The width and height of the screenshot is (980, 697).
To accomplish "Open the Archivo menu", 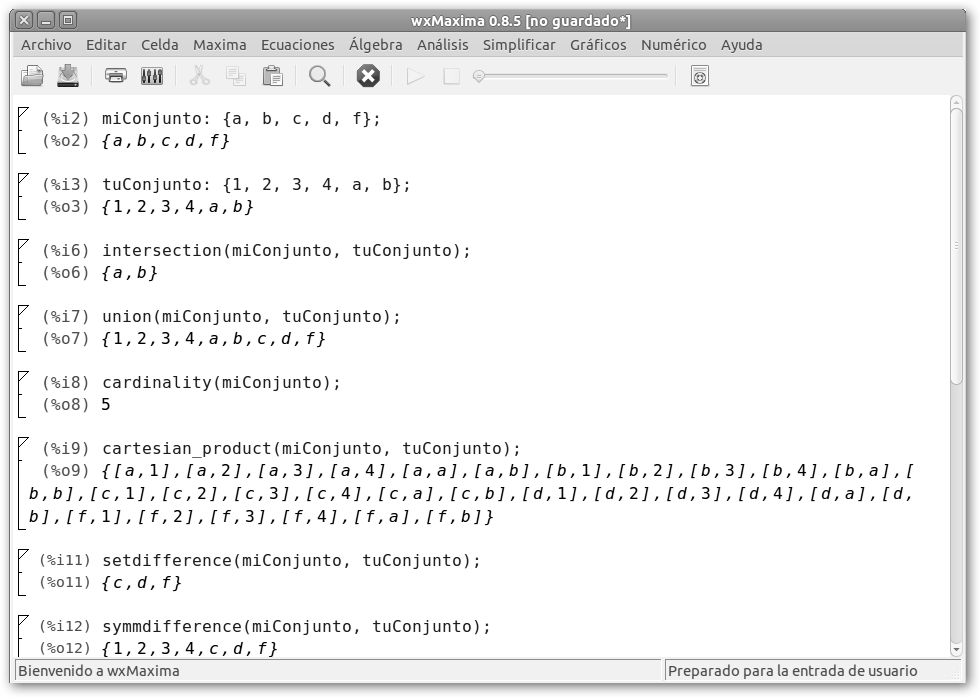I will 46,45.
